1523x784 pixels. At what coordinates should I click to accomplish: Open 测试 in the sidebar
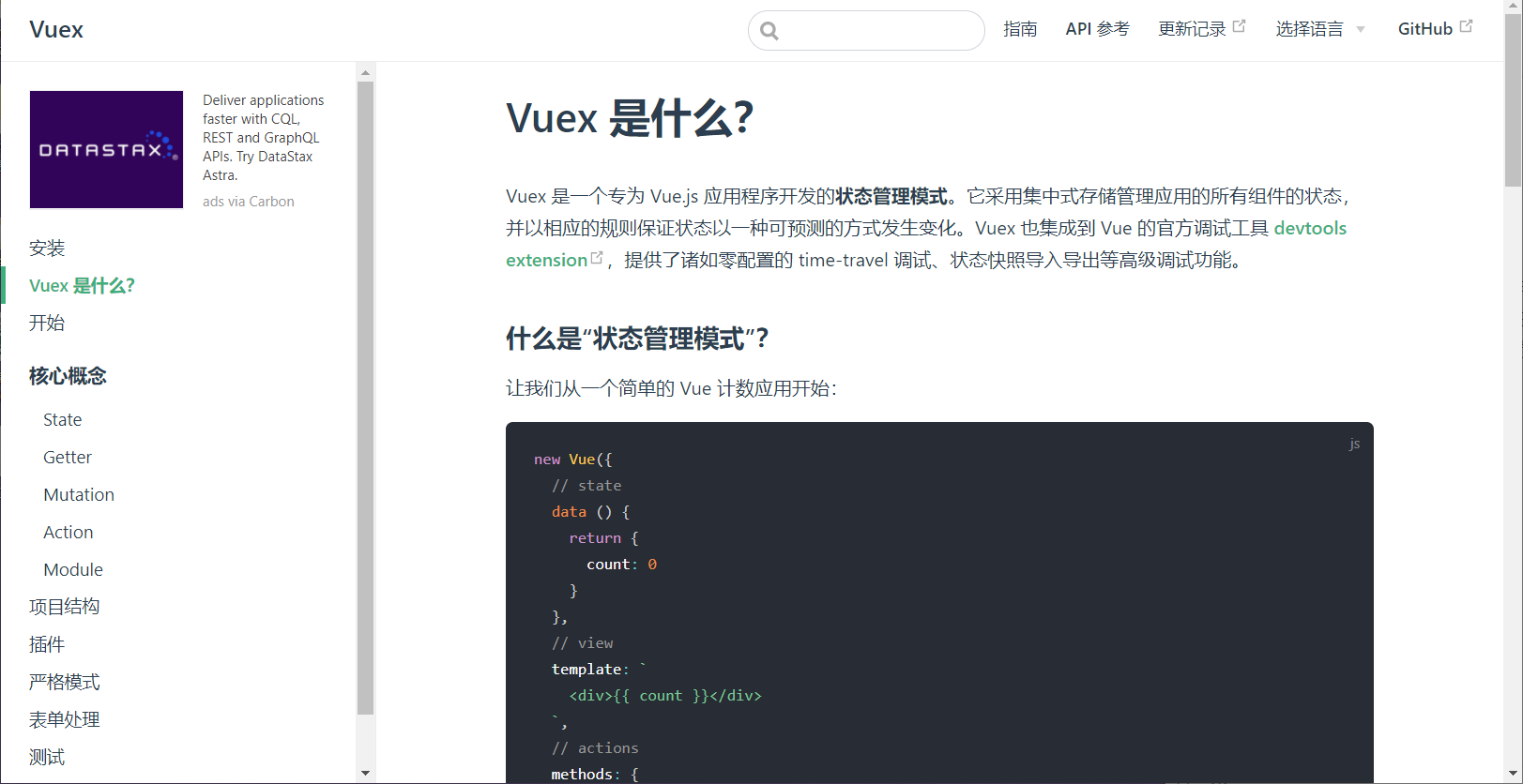pyautogui.click(x=47, y=757)
